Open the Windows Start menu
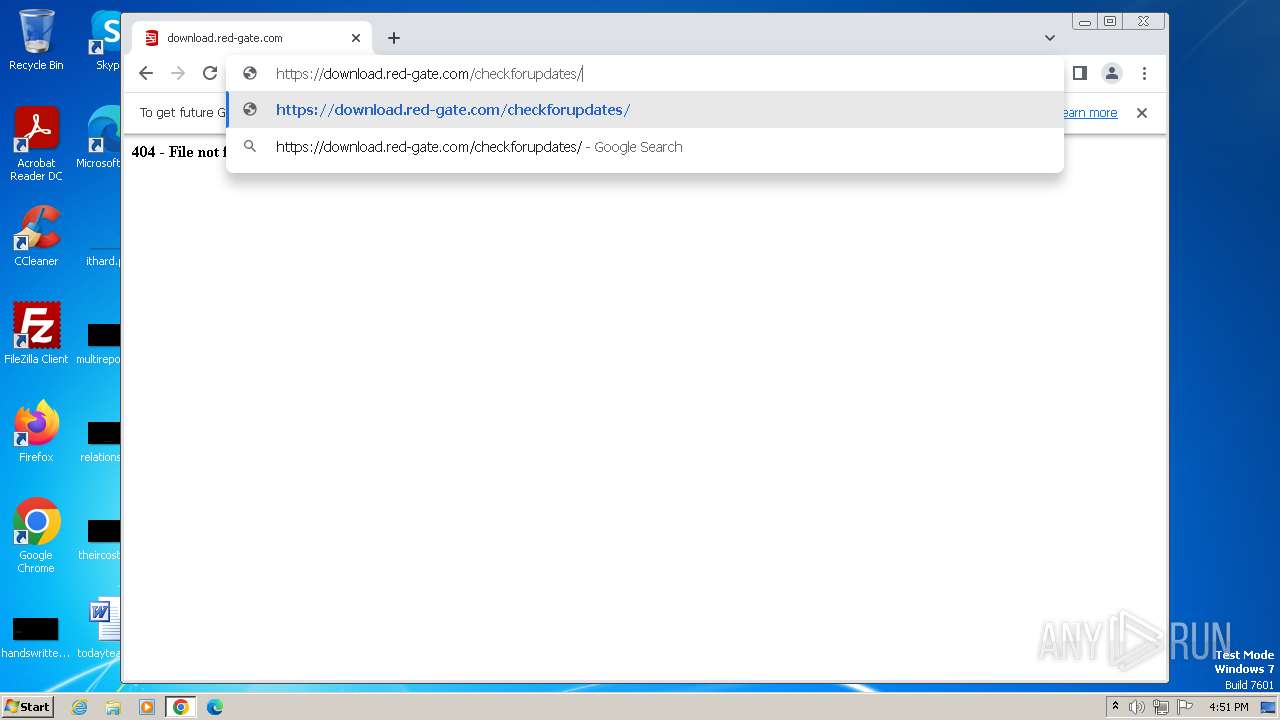The image size is (1280, 720). [27, 706]
